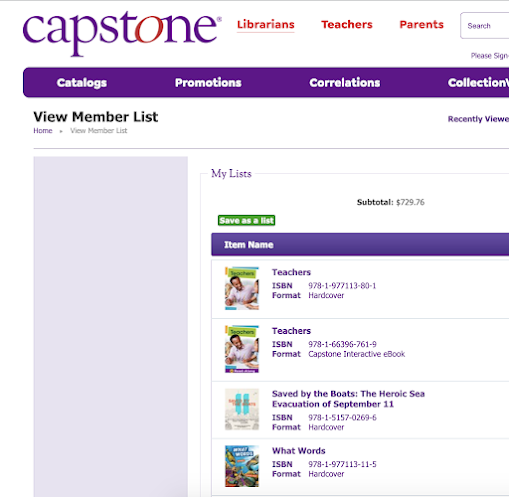Click the Please Sign In link
This screenshot has width=509, height=497.
click(x=490, y=56)
